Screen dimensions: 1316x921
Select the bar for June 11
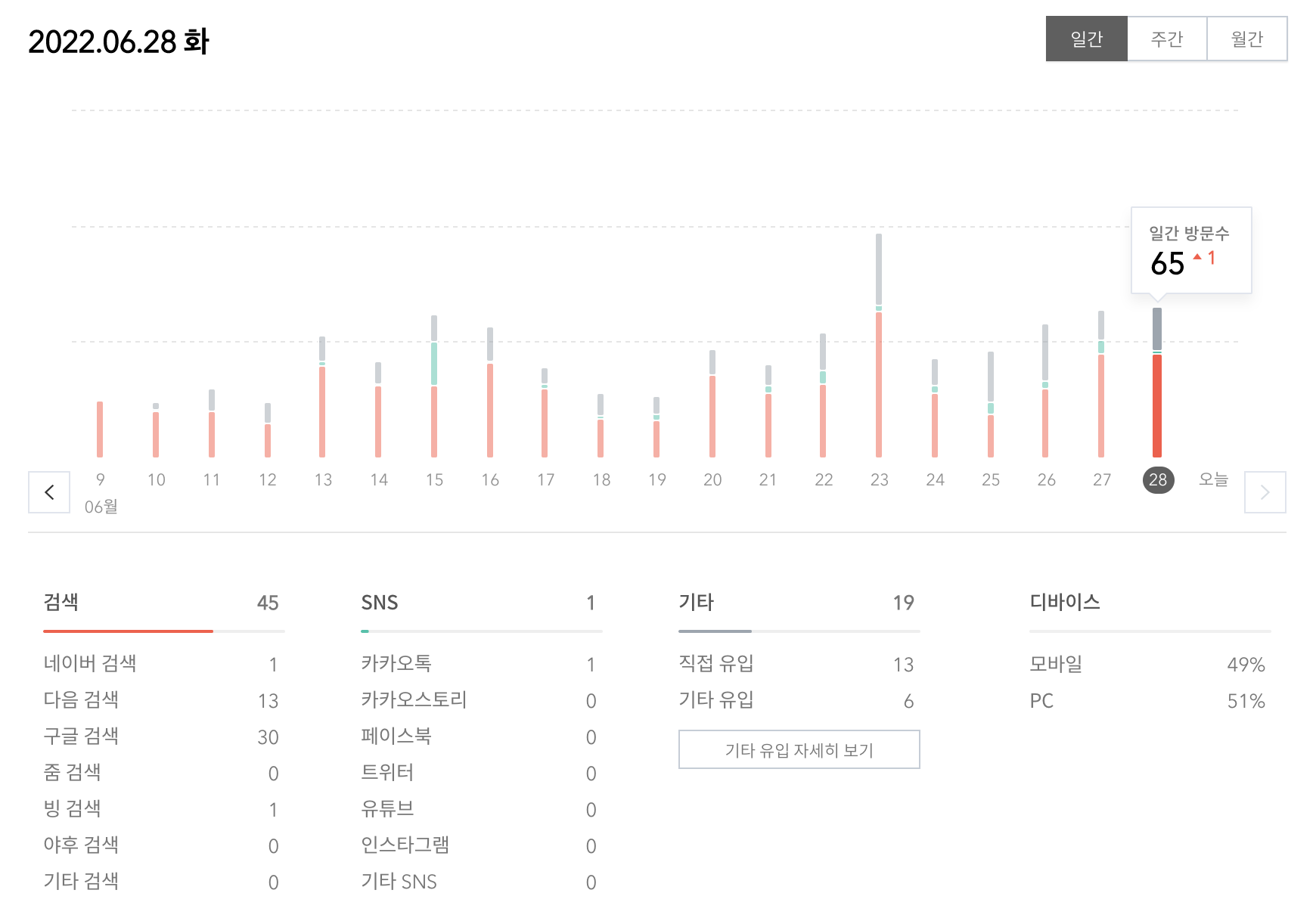(212, 423)
